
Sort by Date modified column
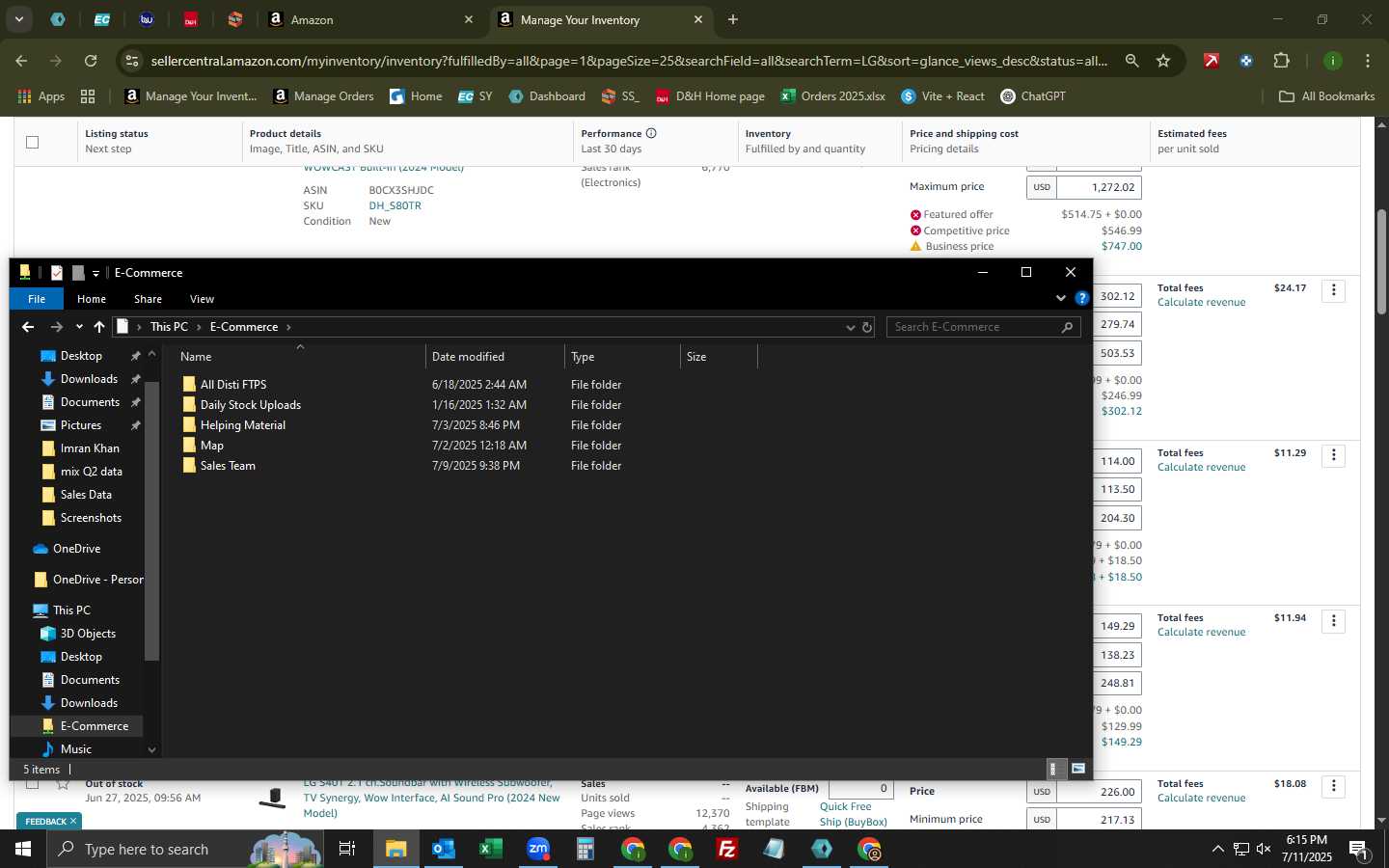[494, 356]
